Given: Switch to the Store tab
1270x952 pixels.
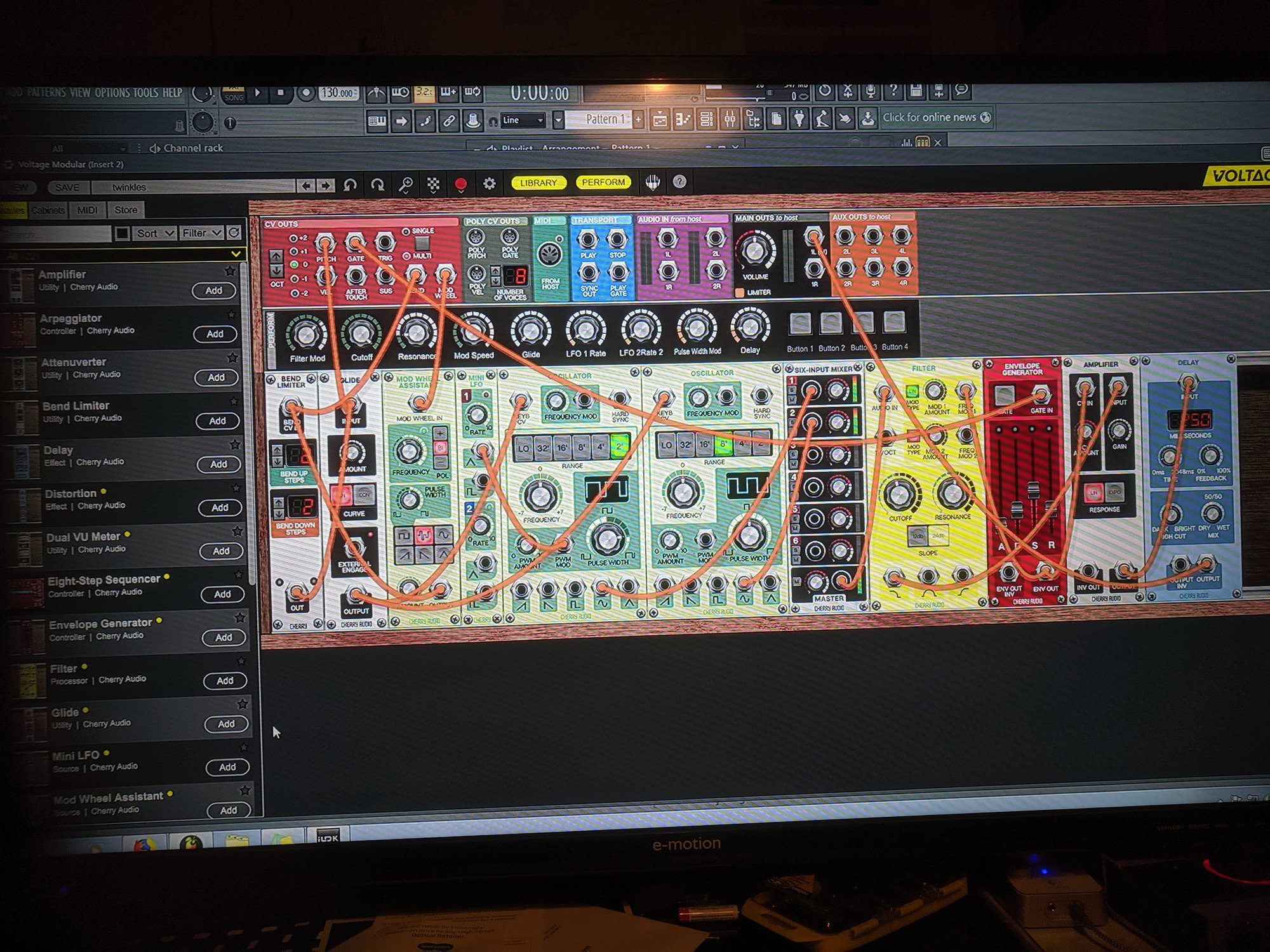Looking at the screenshot, I should pos(126,209).
